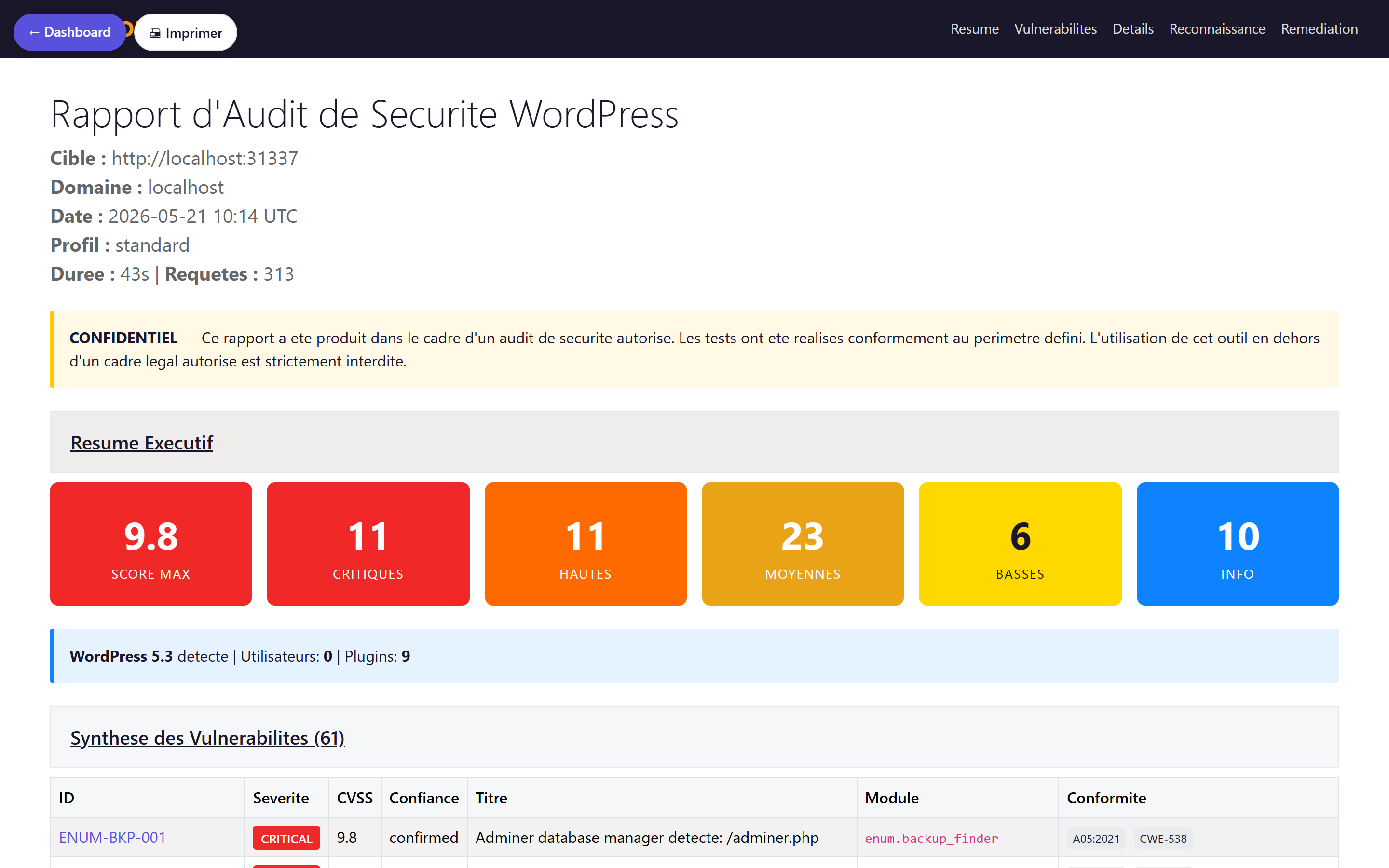Click the Rapport d'Audit de Securite WordPress title

365,114
